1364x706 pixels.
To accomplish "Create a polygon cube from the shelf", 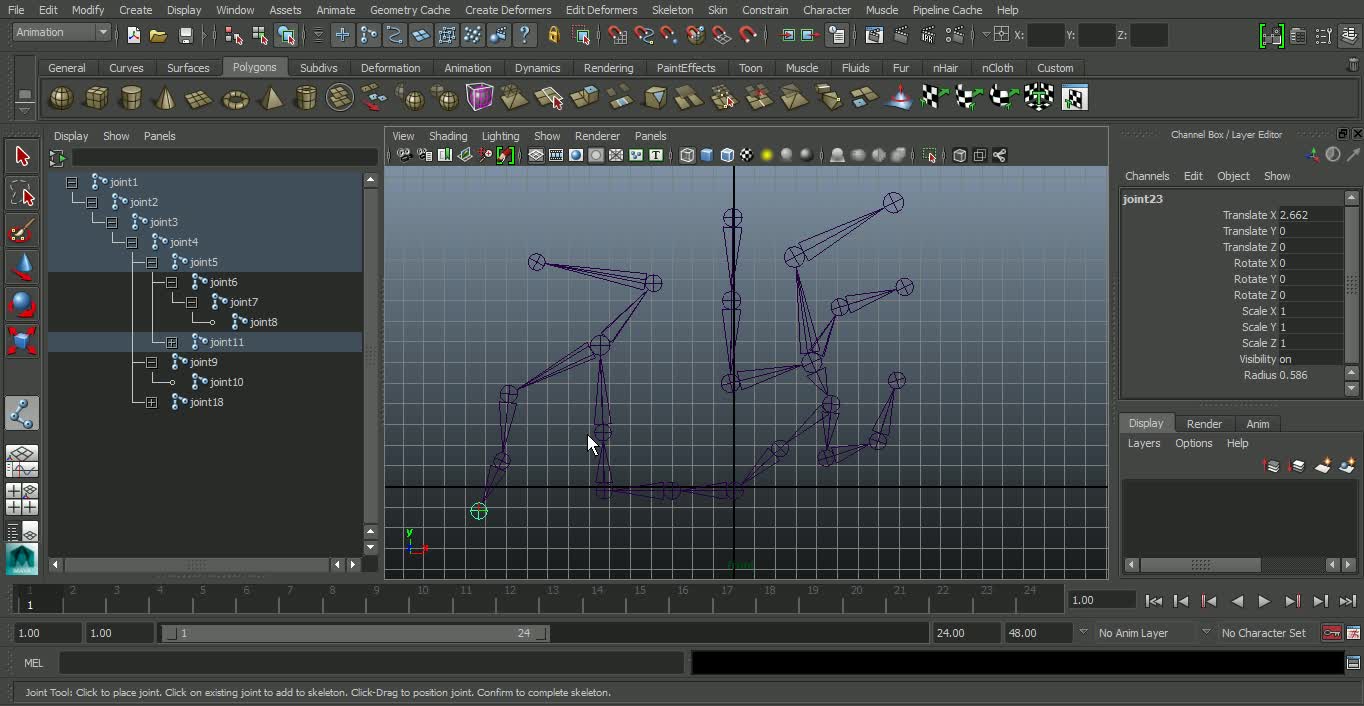I will pyautogui.click(x=97, y=98).
